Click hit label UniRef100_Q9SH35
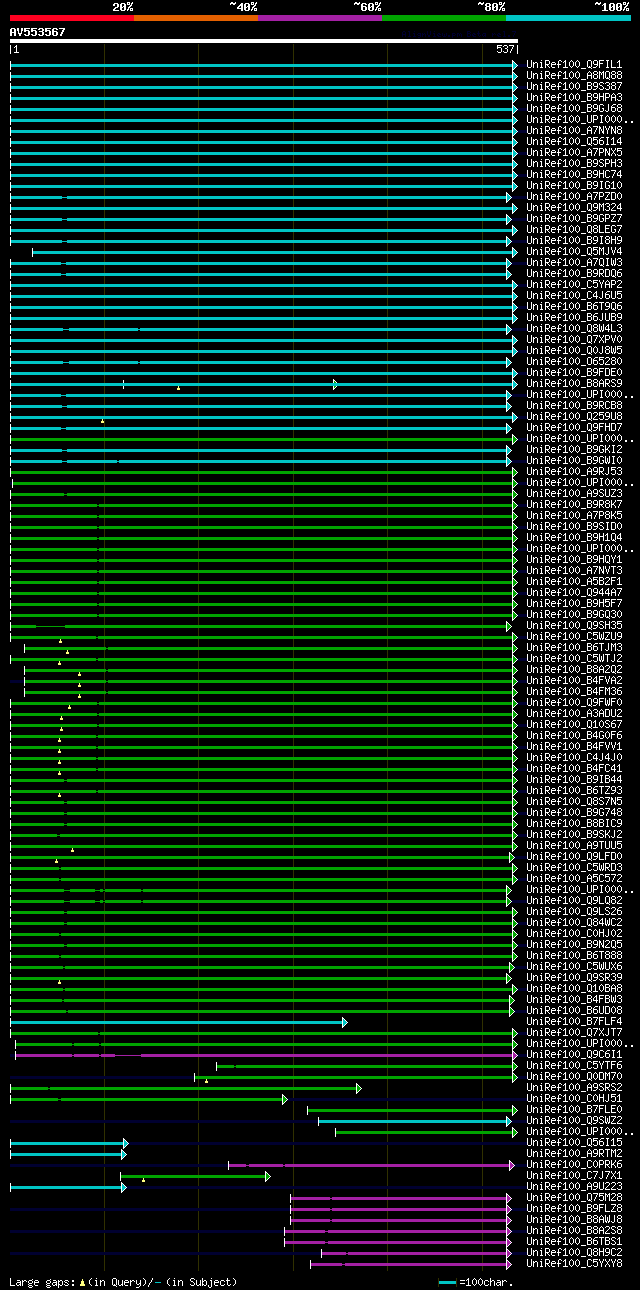Viewport: 640px width, 1290px height. (574, 625)
